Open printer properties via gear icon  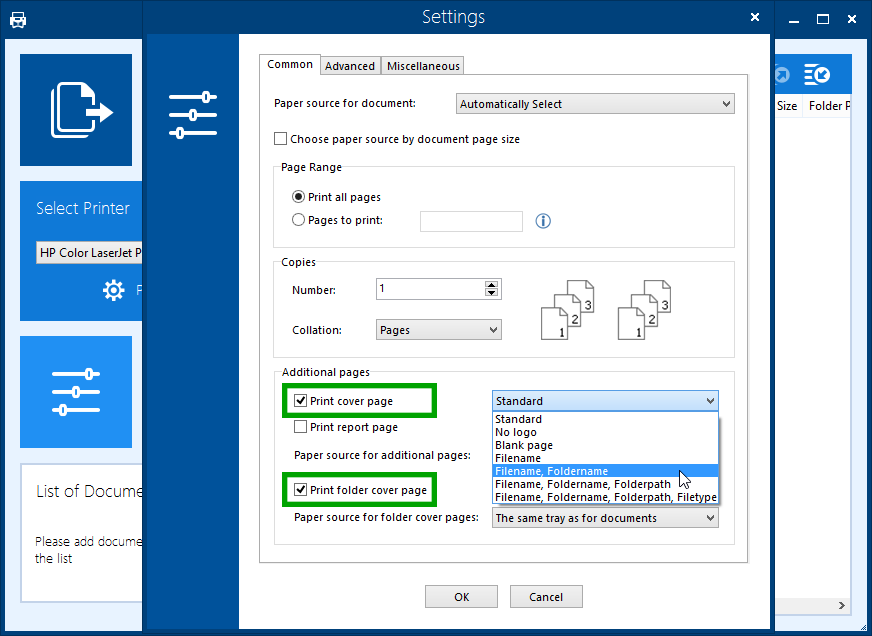click(114, 291)
